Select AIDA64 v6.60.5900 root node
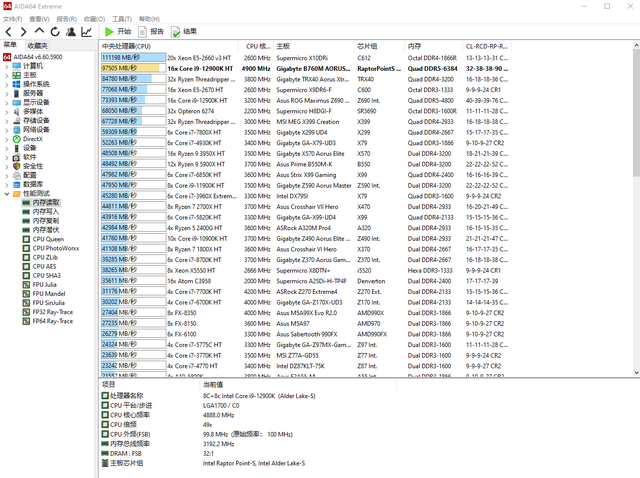640x478 pixels. [33, 57]
